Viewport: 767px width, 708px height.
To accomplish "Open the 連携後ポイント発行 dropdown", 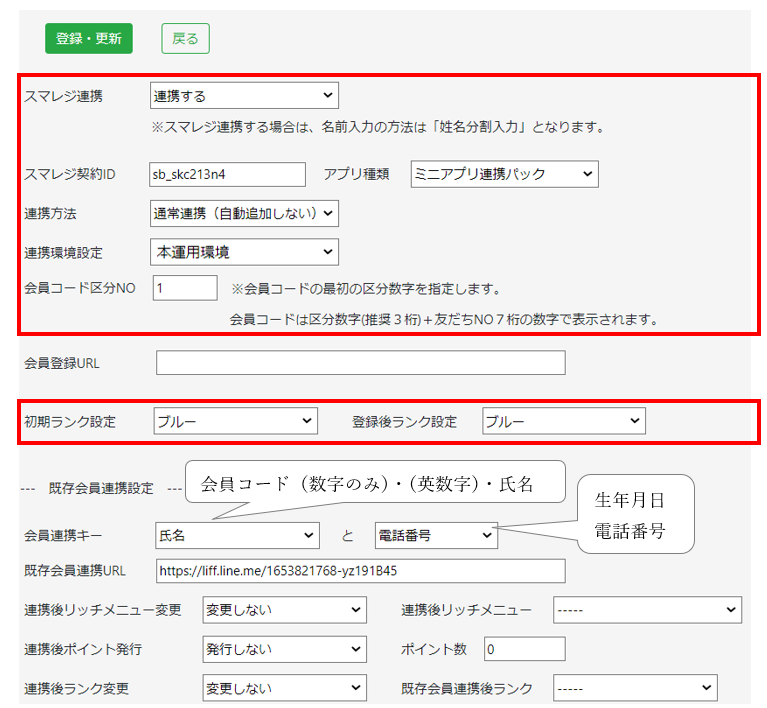I will click(284, 649).
